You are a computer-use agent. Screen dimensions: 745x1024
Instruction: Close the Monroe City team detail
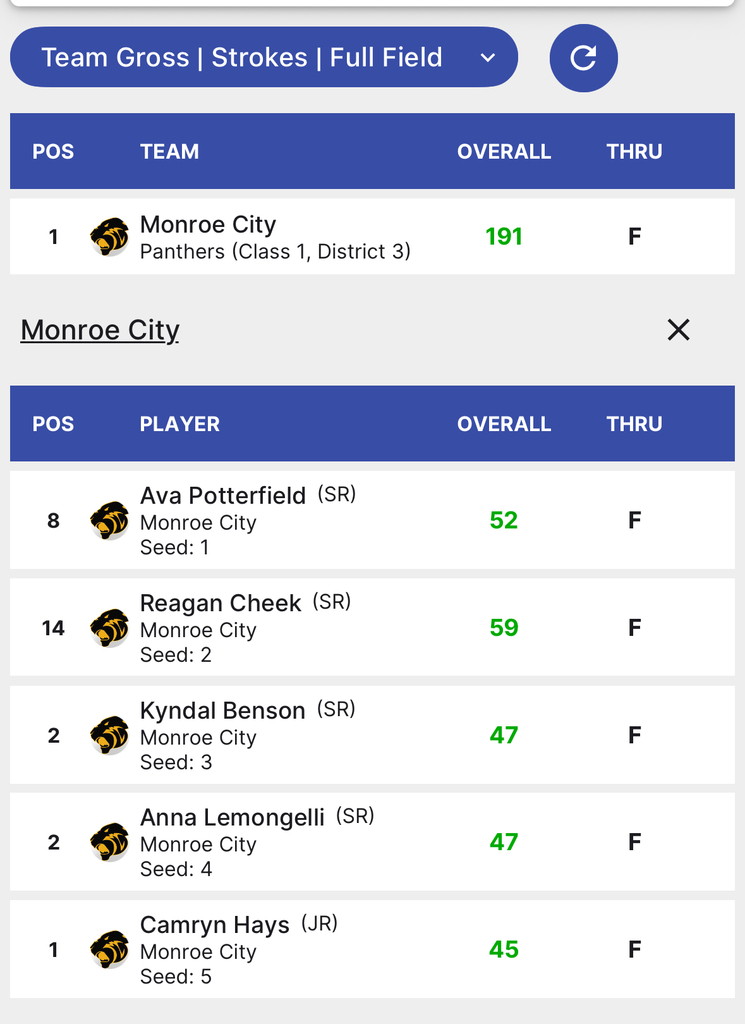tap(678, 330)
